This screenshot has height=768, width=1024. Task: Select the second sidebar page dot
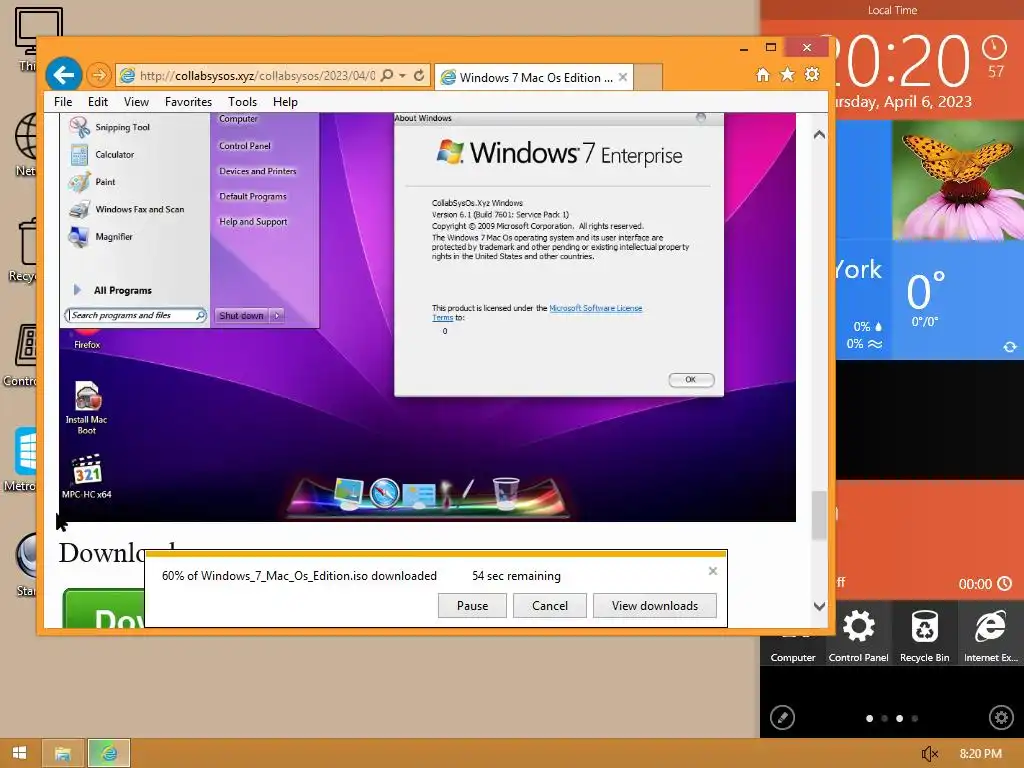(884, 718)
